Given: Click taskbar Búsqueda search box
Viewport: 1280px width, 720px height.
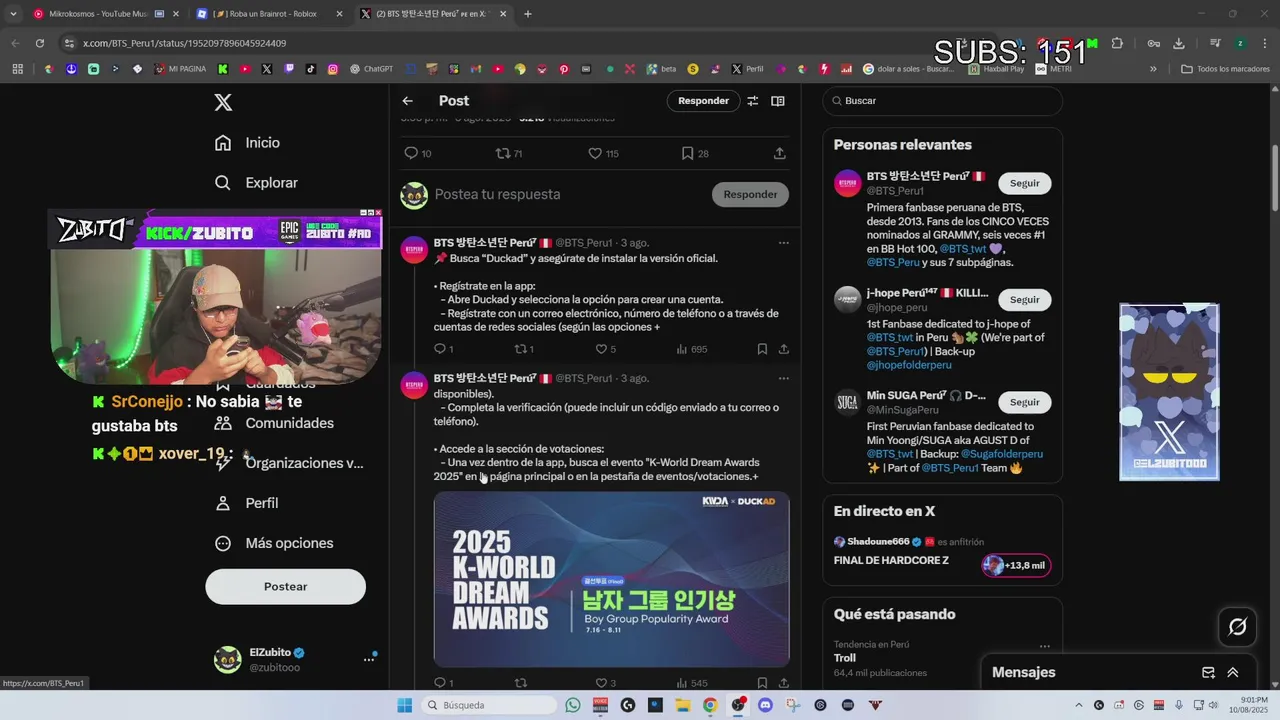Looking at the screenshot, I should coord(488,705).
